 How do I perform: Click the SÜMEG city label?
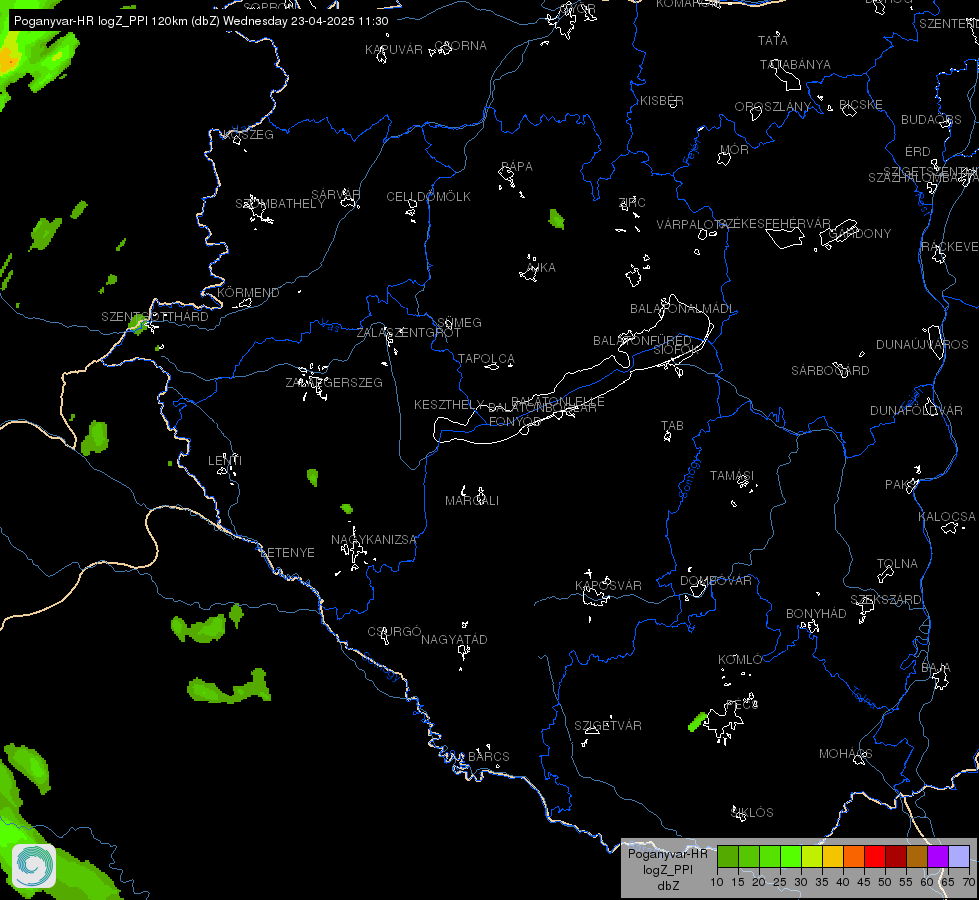point(460,323)
